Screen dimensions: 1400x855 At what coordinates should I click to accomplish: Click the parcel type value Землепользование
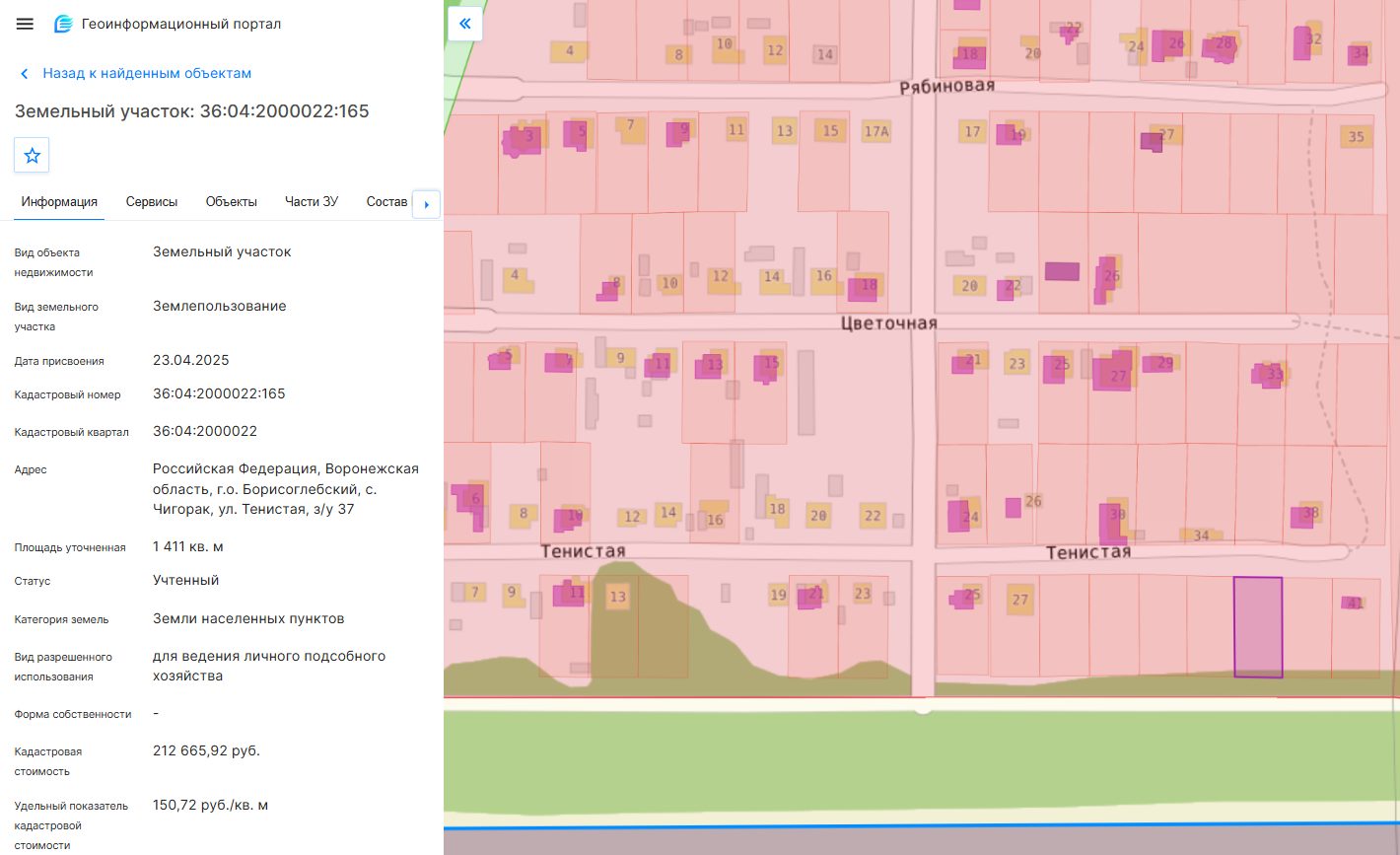220,306
